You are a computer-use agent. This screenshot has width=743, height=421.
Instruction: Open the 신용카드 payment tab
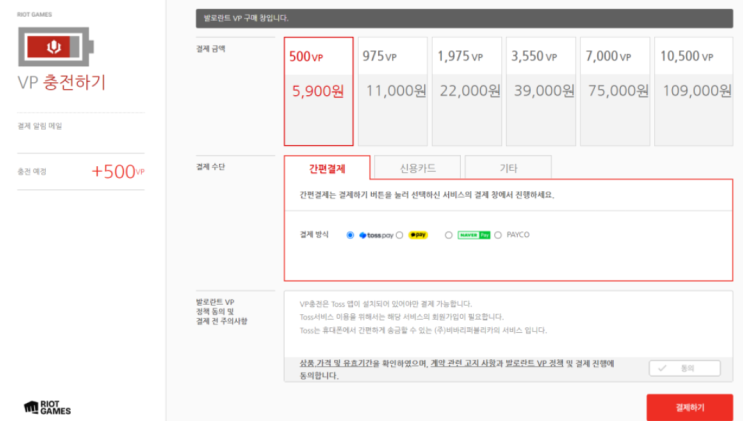[417, 167]
